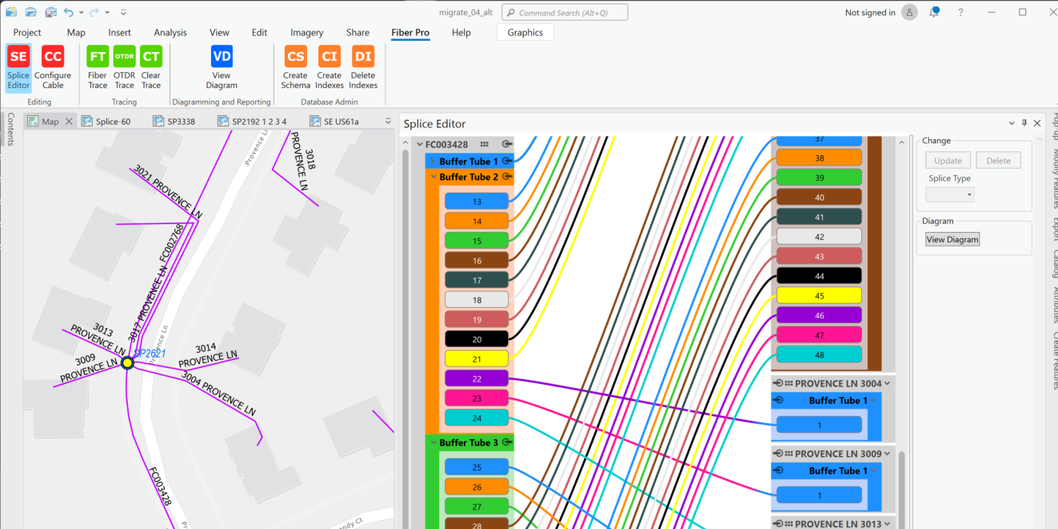The image size is (1058, 529).
Task: Open the Imagery ribbon tab
Action: pyautogui.click(x=306, y=32)
